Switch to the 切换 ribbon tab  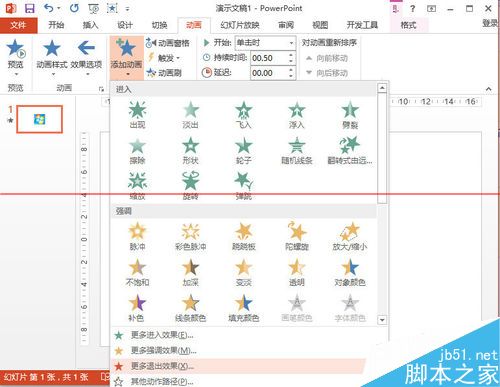point(159,25)
